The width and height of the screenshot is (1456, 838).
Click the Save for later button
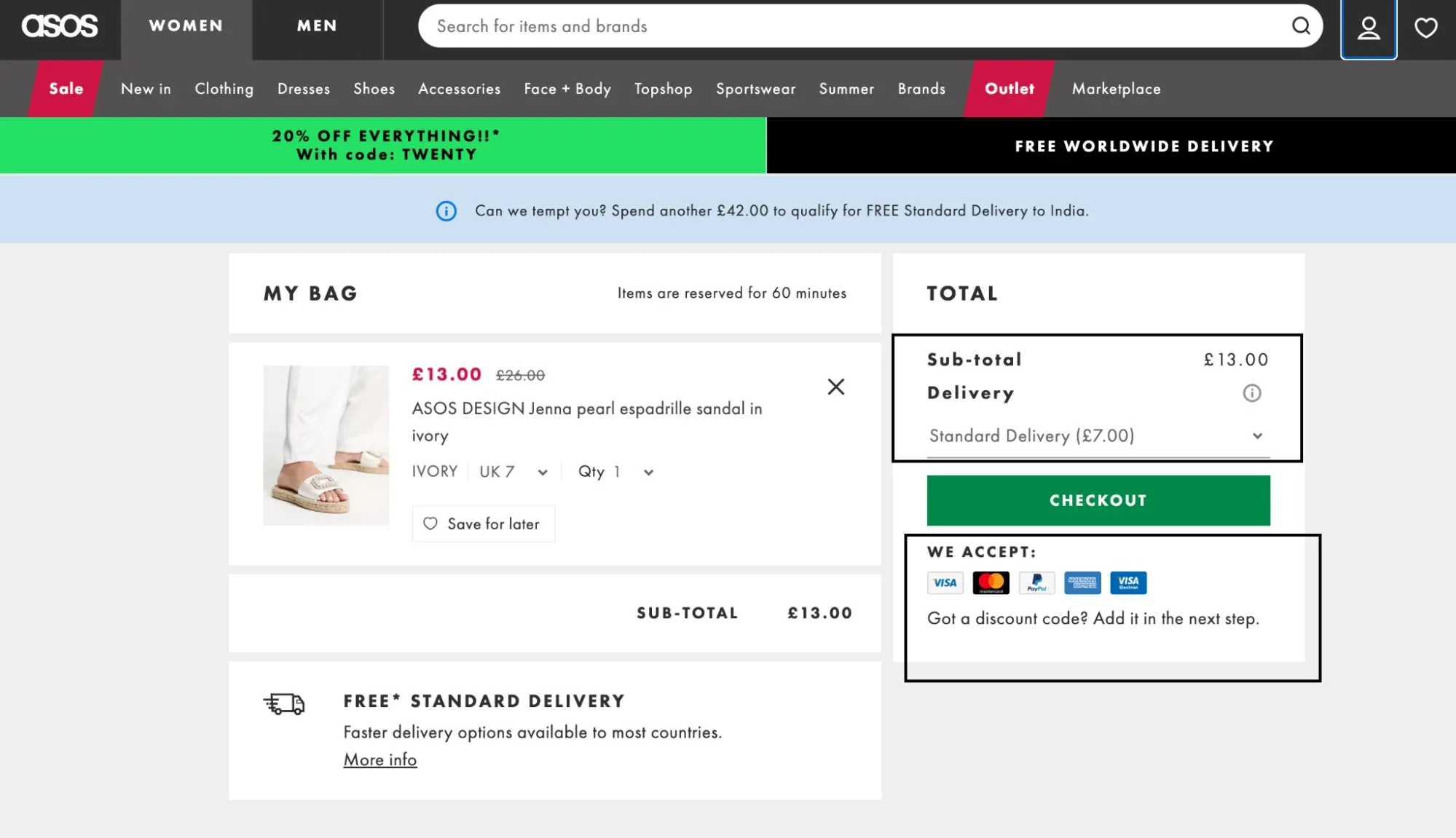pyautogui.click(x=484, y=524)
